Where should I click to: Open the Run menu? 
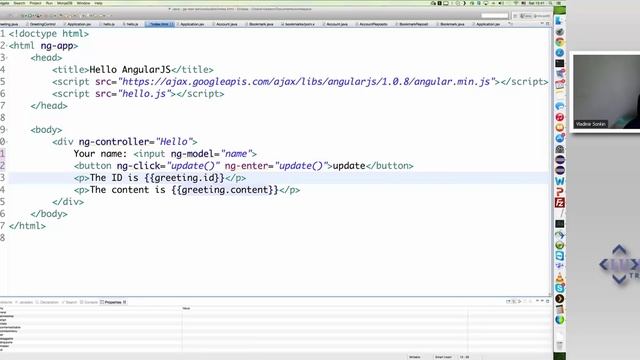pyautogui.click(x=49, y=3)
